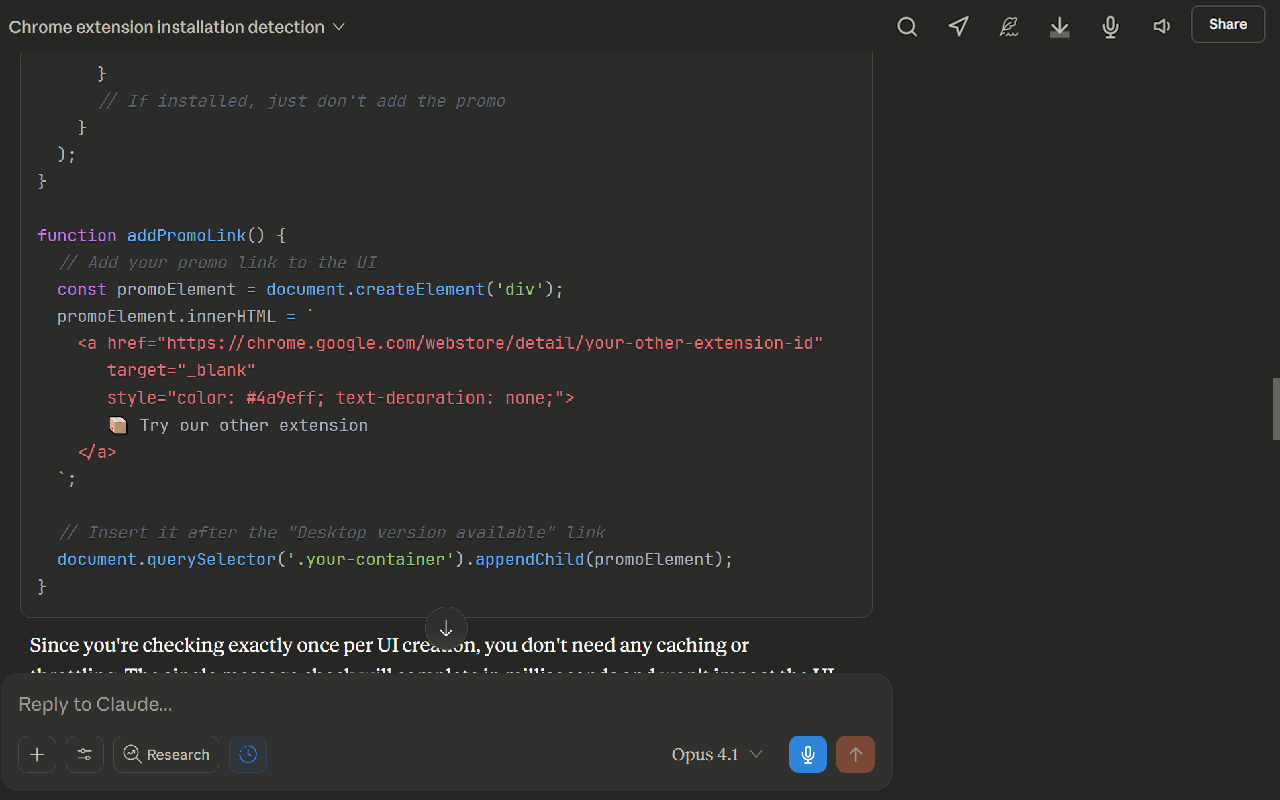Expand the chat title dropdown chevron
1280x800 pixels.
339,27
